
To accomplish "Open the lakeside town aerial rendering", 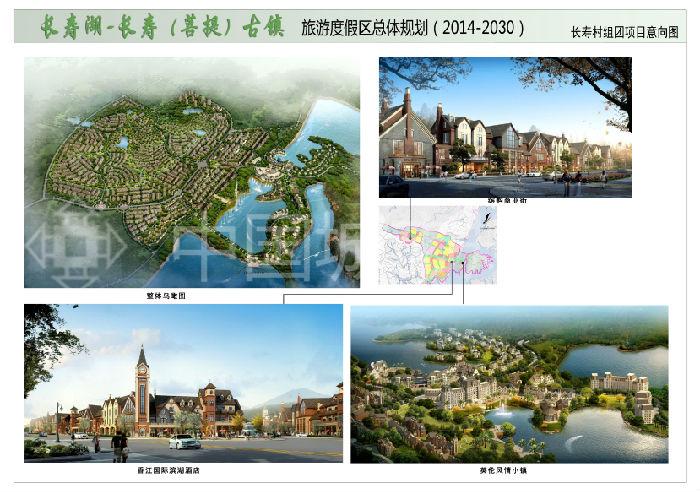I will coord(508,384).
